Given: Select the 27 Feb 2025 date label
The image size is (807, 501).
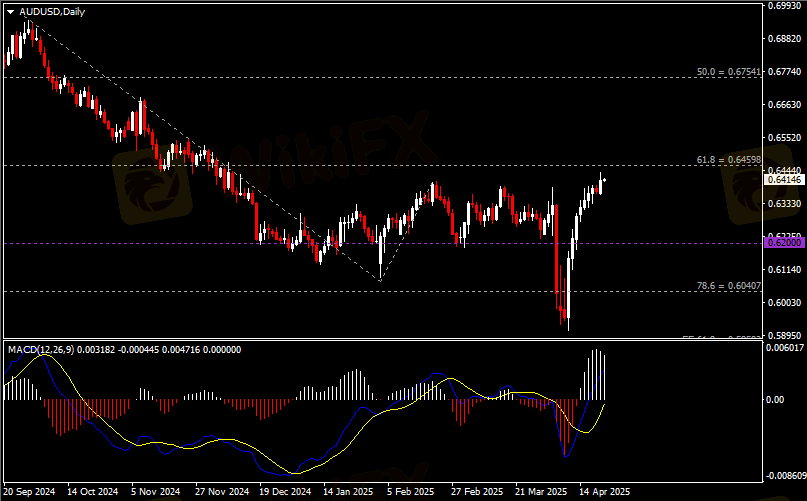Looking at the screenshot, I should pos(477,492).
